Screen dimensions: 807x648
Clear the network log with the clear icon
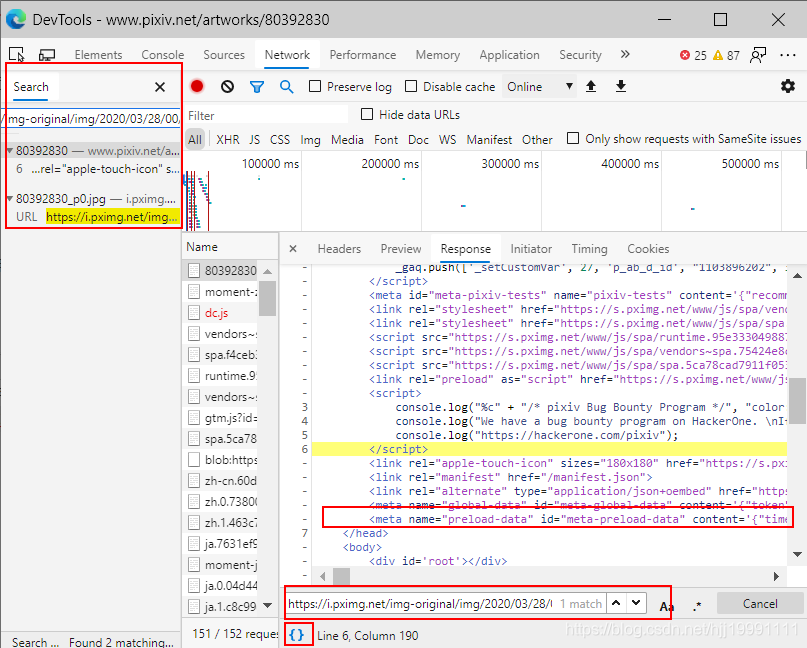pyautogui.click(x=227, y=87)
